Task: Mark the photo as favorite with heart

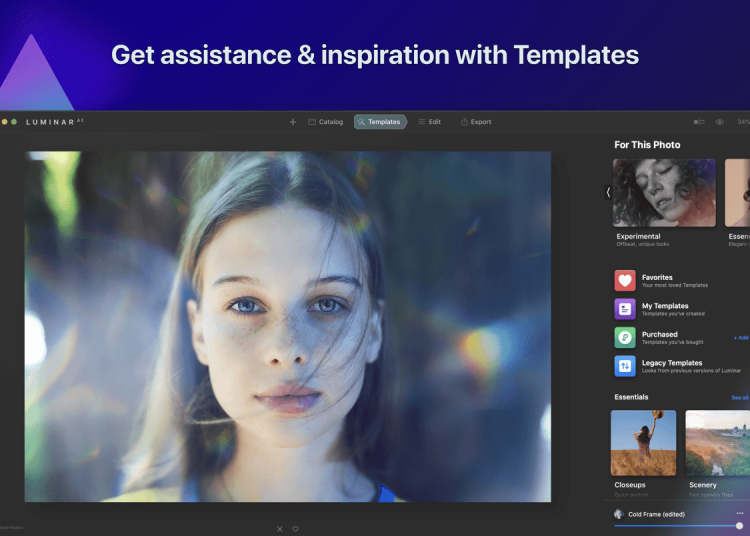Action: (295, 528)
